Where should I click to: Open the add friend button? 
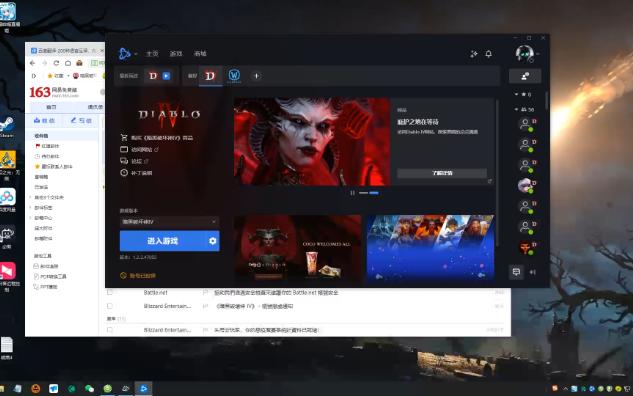click(x=525, y=76)
